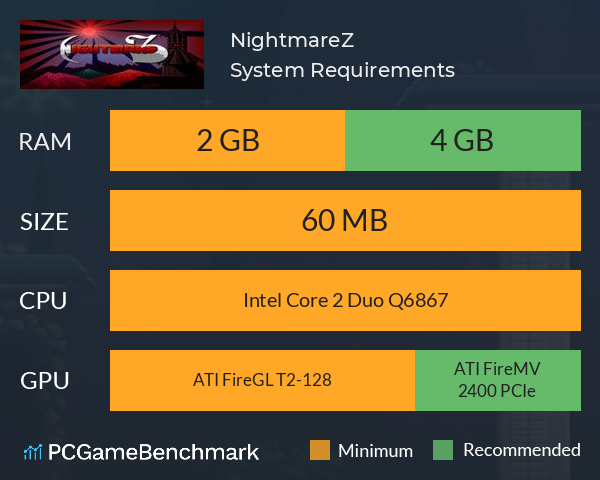Viewport: 600px width, 480px height.
Task: Click the SIZE row label
Action: coord(44,222)
